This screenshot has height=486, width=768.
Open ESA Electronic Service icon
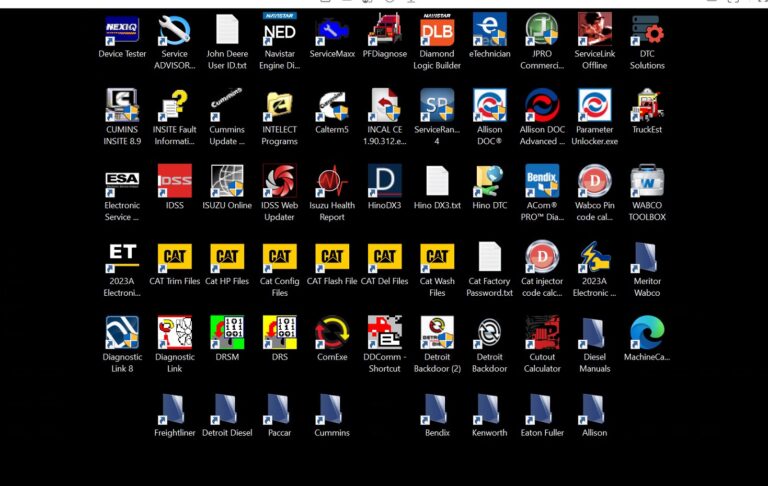(122, 182)
